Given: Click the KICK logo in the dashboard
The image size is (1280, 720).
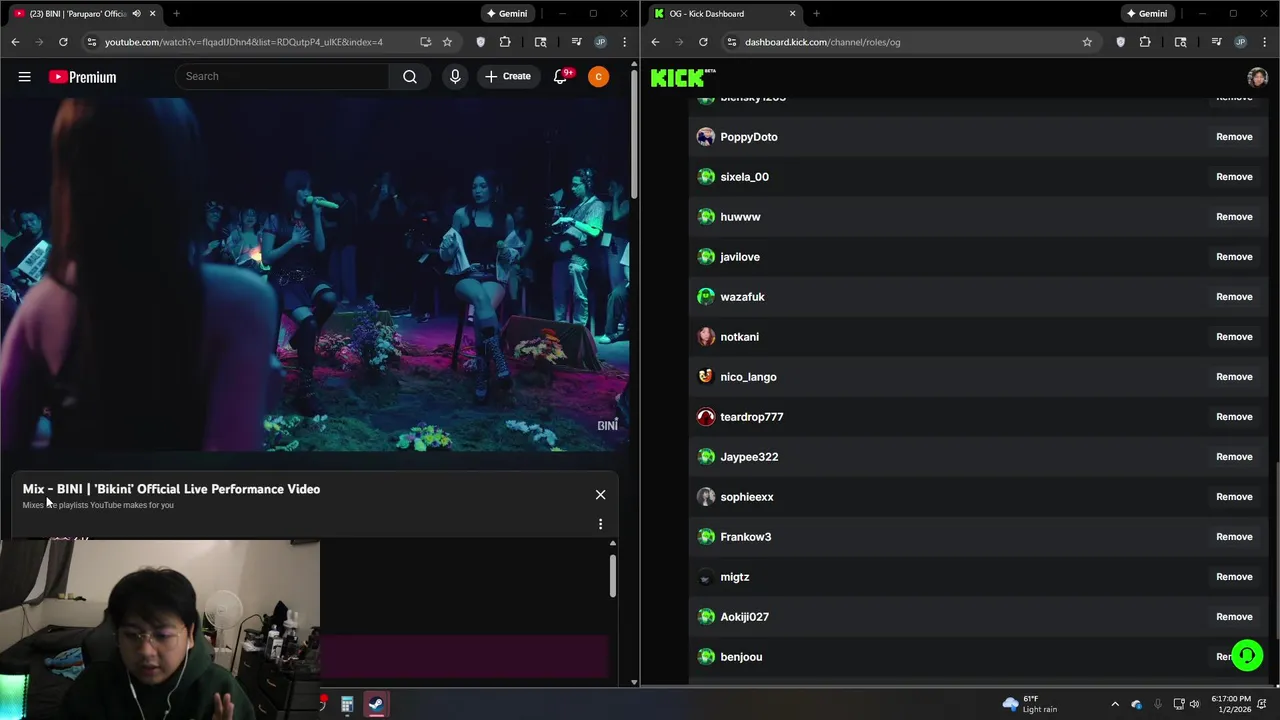Looking at the screenshot, I should click(x=683, y=77).
